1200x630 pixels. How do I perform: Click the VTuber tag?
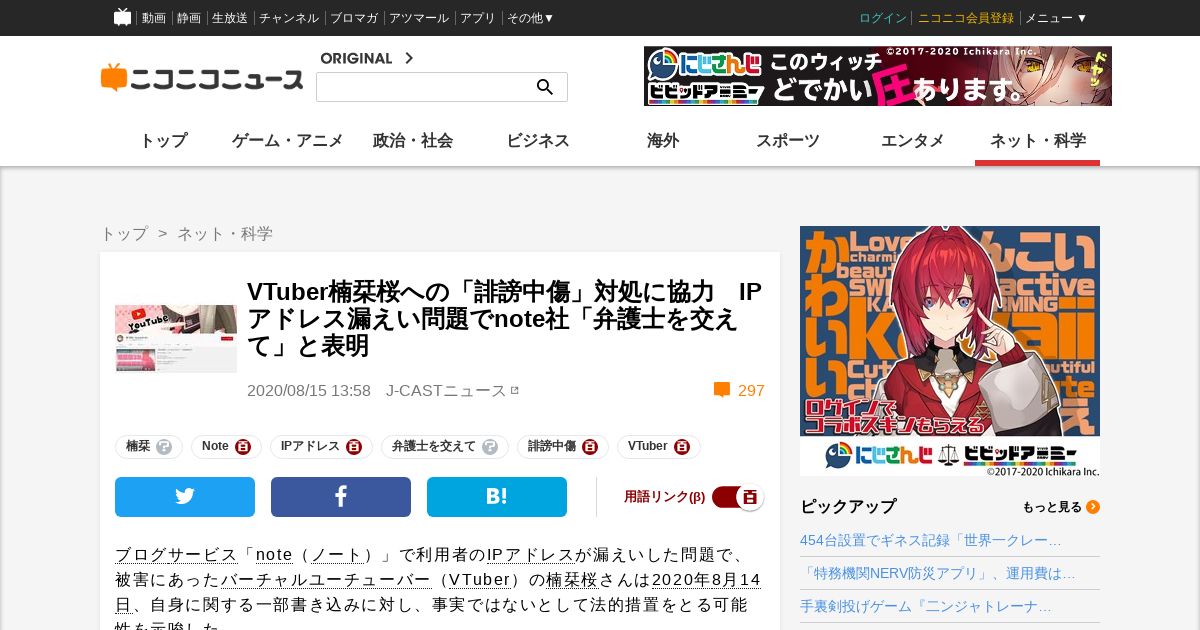647,447
